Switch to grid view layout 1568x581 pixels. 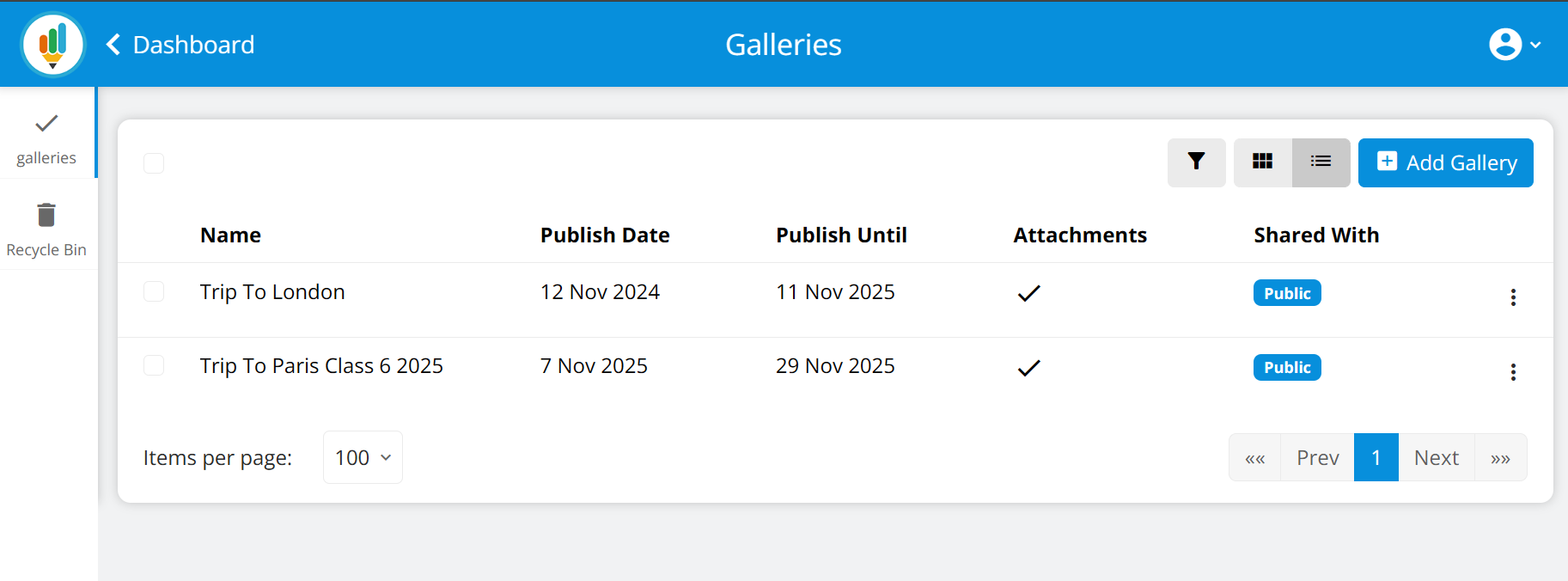[x=1262, y=162]
